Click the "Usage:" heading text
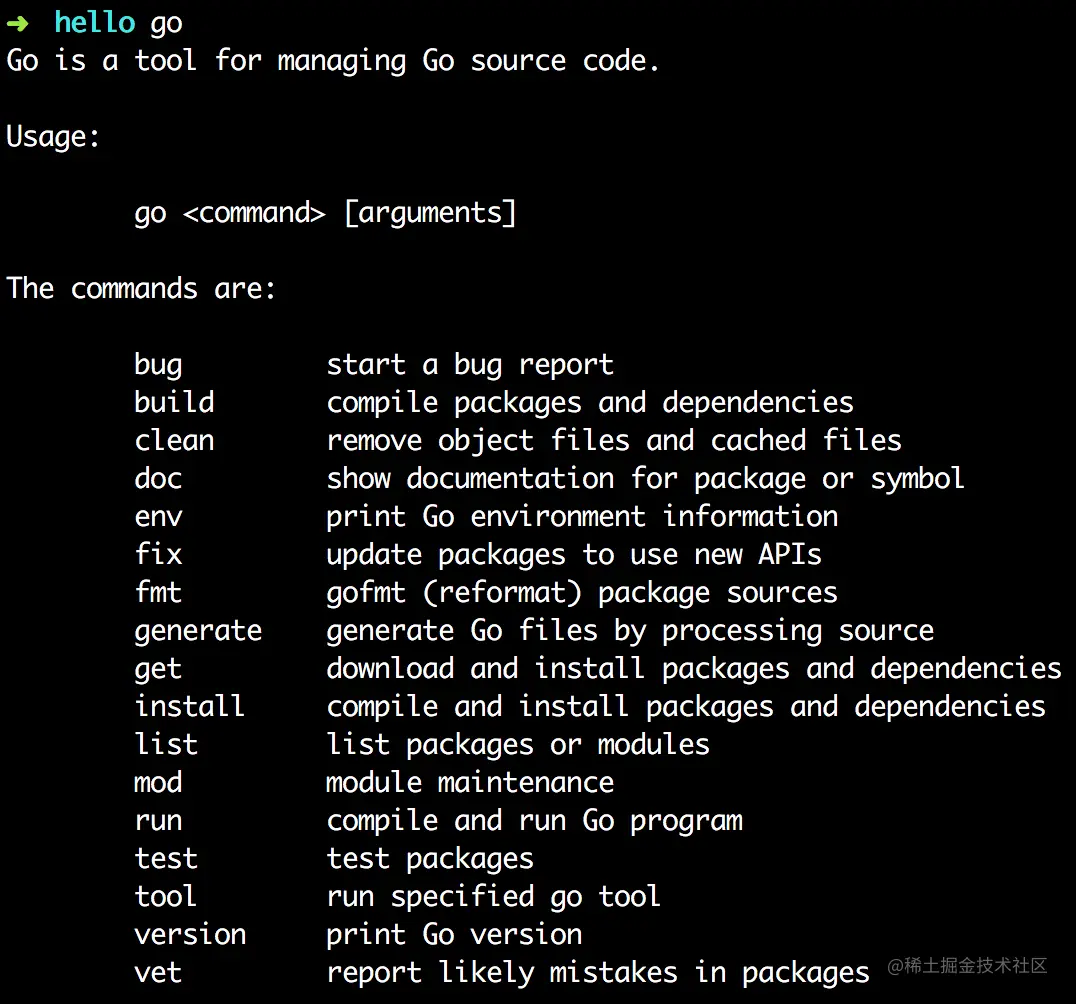This screenshot has height=1004, width=1076. [54, 137]
